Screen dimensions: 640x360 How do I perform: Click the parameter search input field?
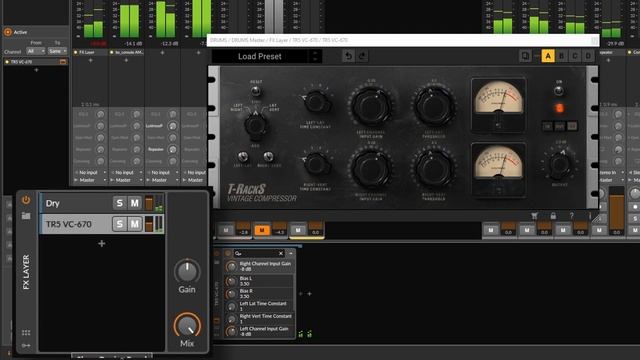point(258,253)
